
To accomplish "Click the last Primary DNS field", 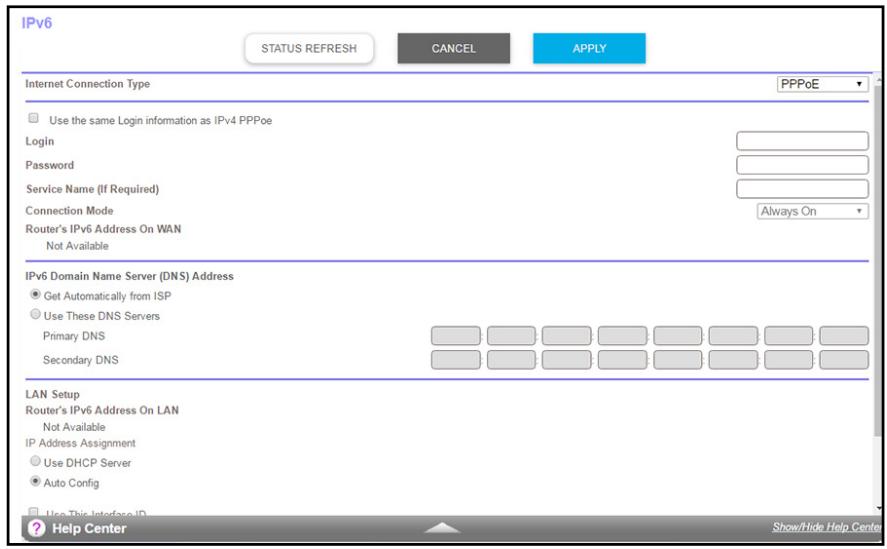I will point(844,336).
